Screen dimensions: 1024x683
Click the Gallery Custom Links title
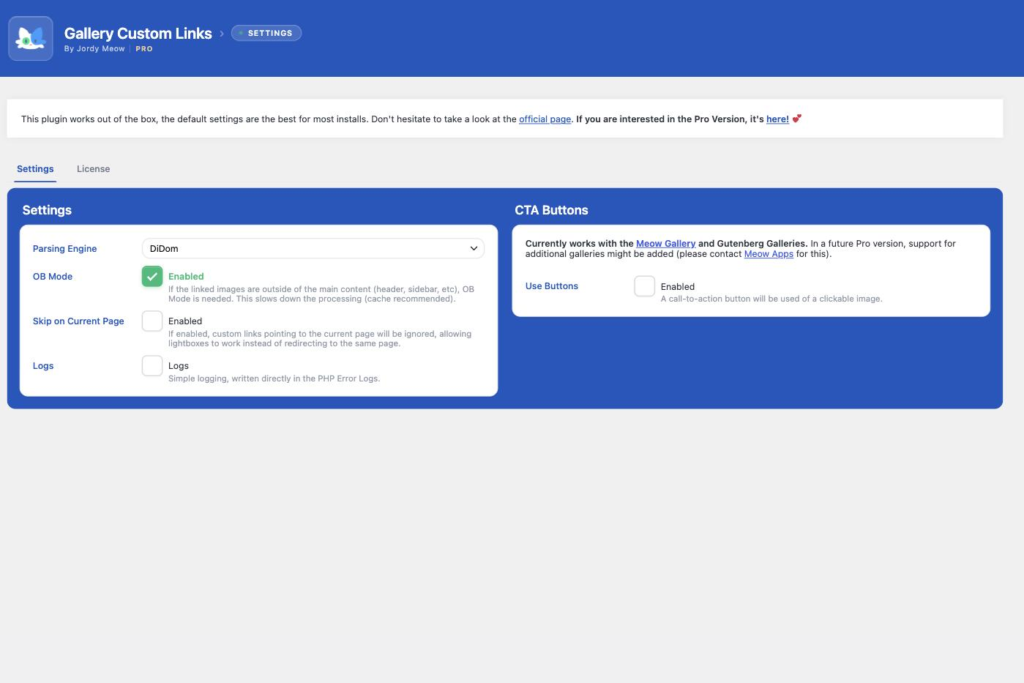pyautogui.click(x=138, y=33)
